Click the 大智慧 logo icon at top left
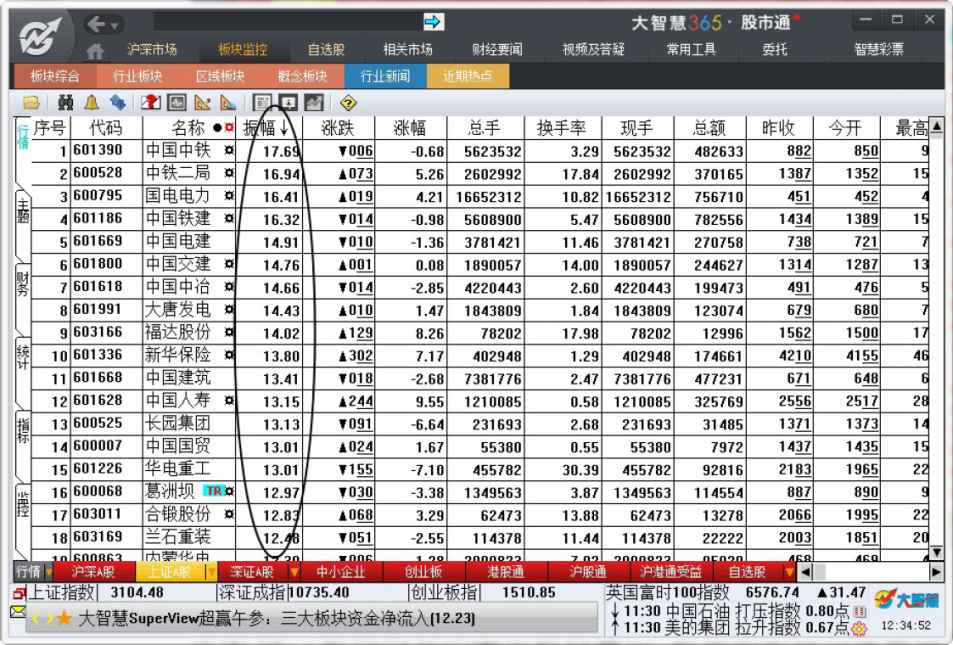The height and width of the screenshot is (645, 953). click(40, 36)
